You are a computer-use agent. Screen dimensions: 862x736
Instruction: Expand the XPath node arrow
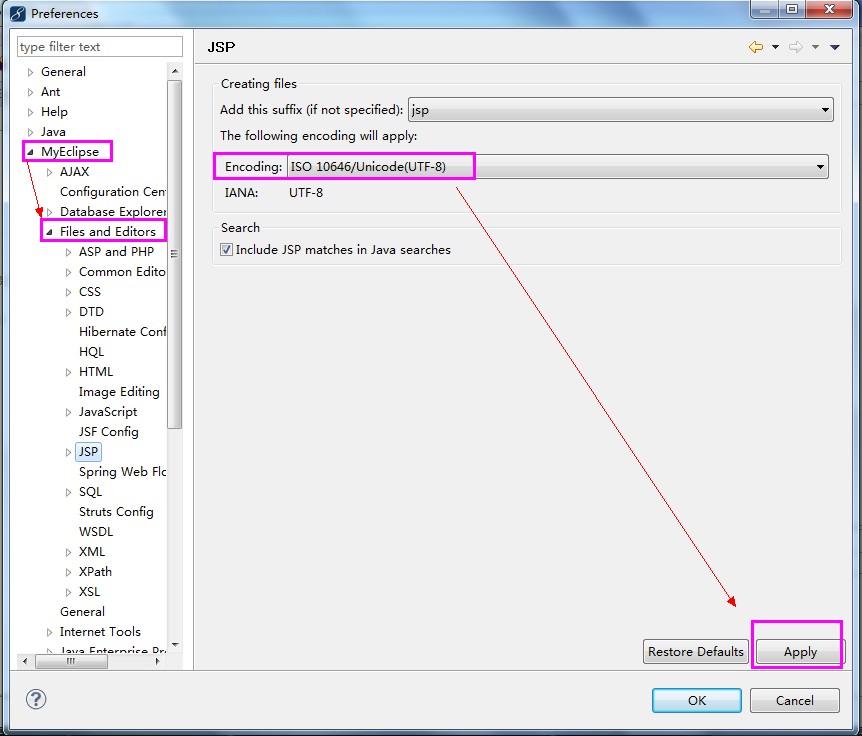[x=68, y=572]
